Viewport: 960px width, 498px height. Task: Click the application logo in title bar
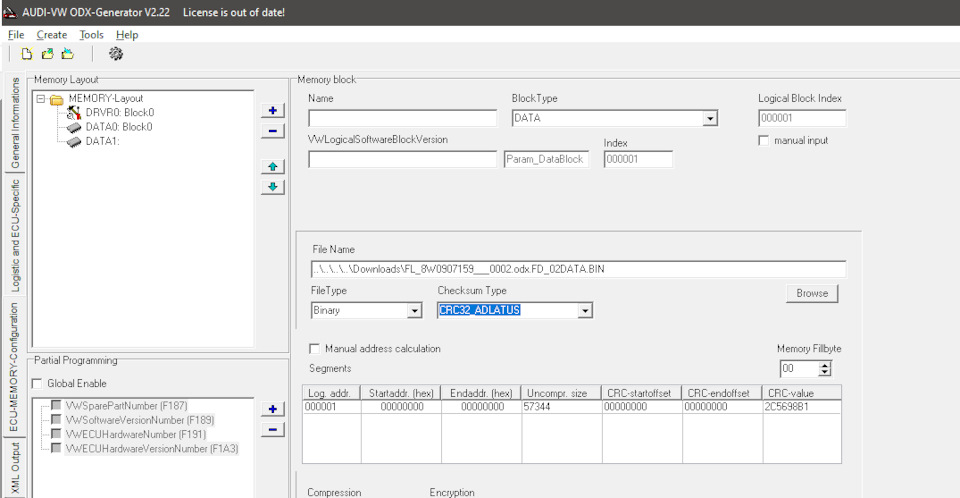pos(10,12)
